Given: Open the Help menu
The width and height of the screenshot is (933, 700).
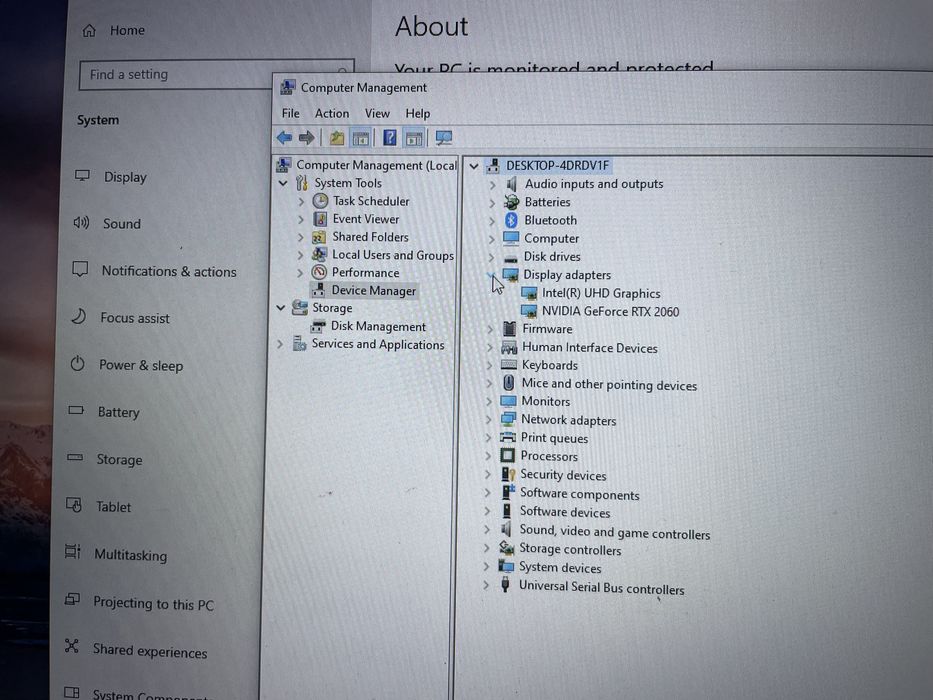Looking at the screenshot, I should click(x=418, y=113).
